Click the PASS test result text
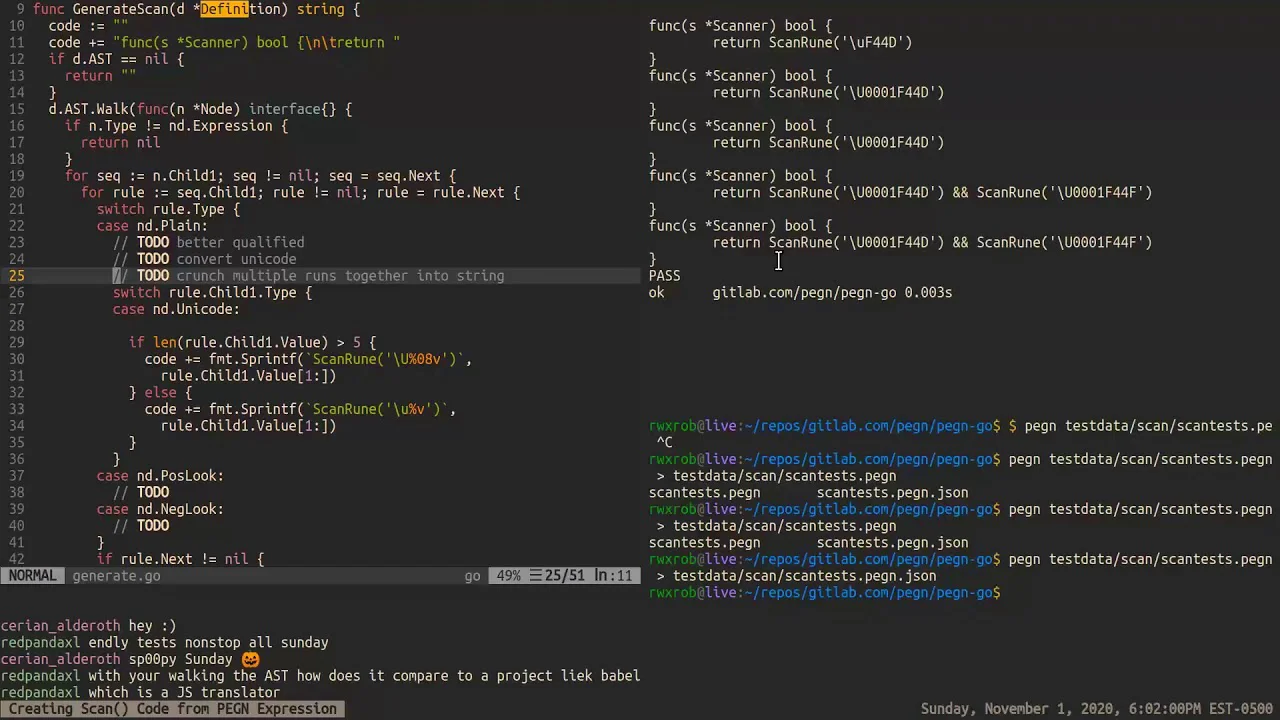Viewport: 1280px width, 720px height. (664, 276)
